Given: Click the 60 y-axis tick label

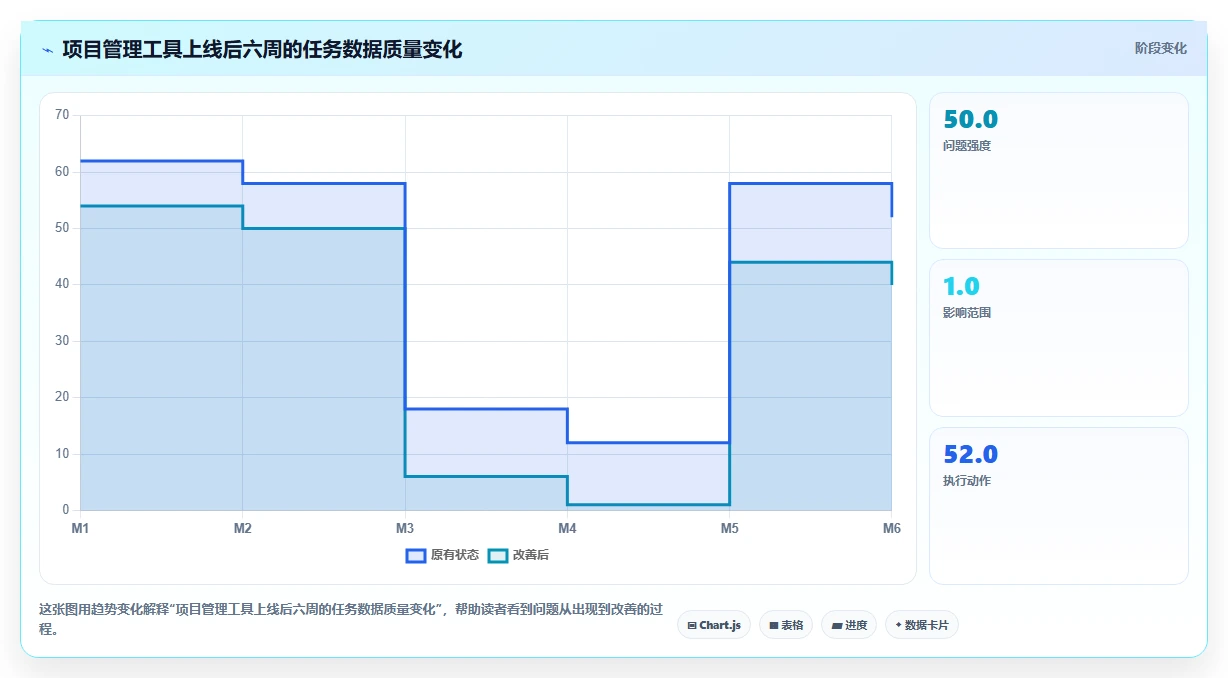Looking at the screenshot, I should (x=62, y=172).
